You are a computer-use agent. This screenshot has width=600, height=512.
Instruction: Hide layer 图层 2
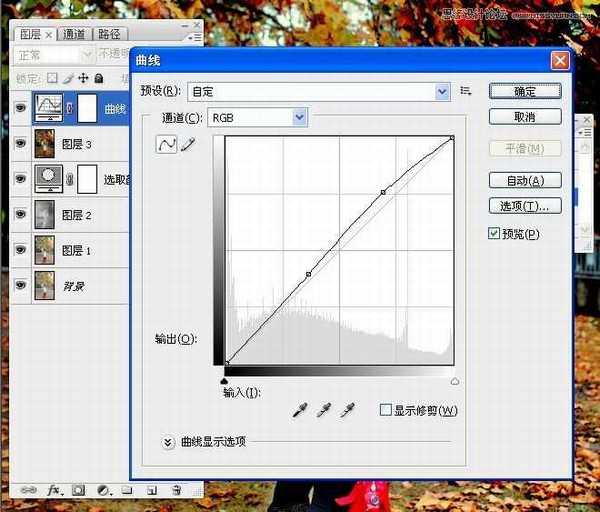21,214
